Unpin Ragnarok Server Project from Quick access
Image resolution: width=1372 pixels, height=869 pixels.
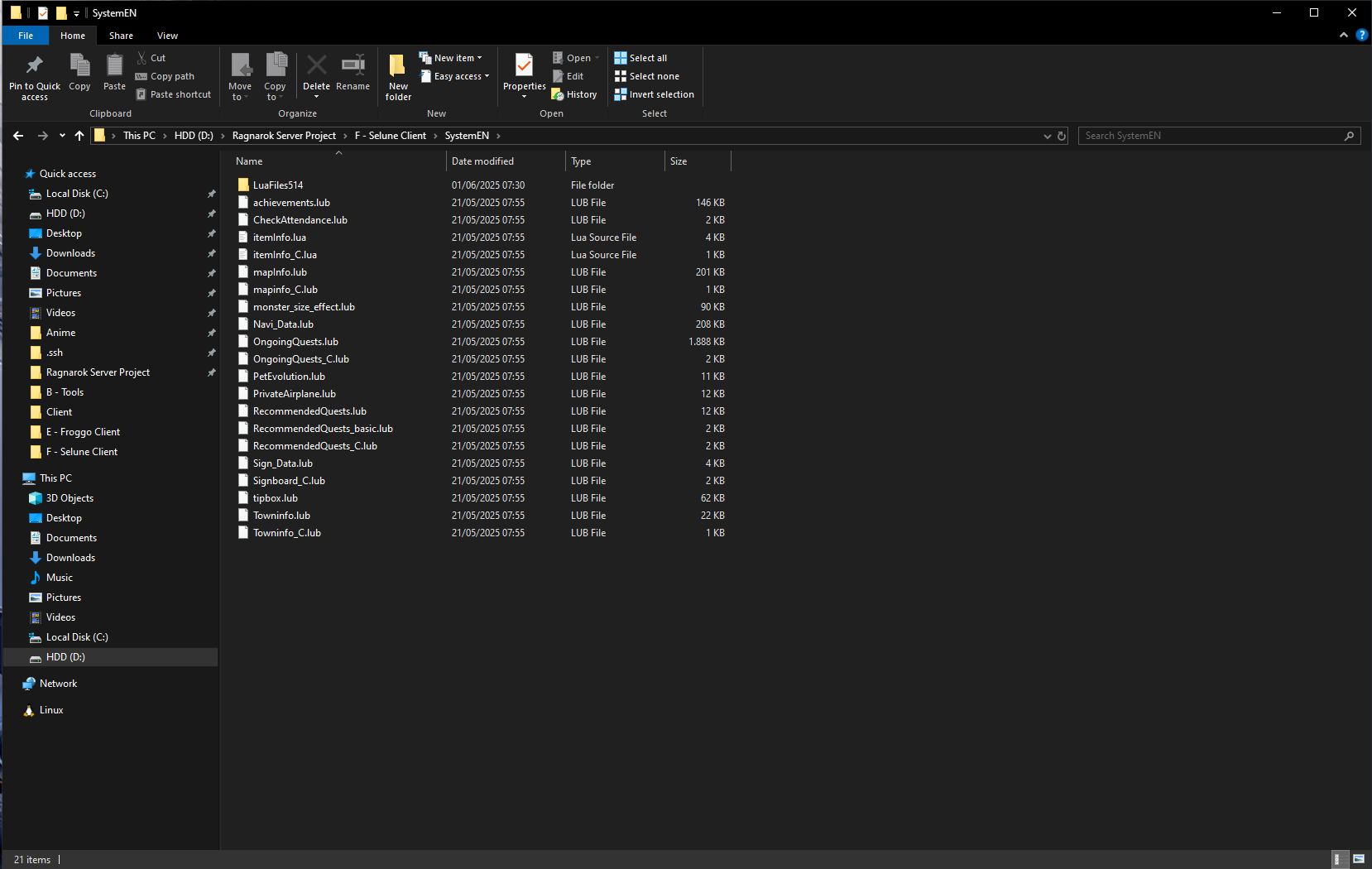(211, 372)
